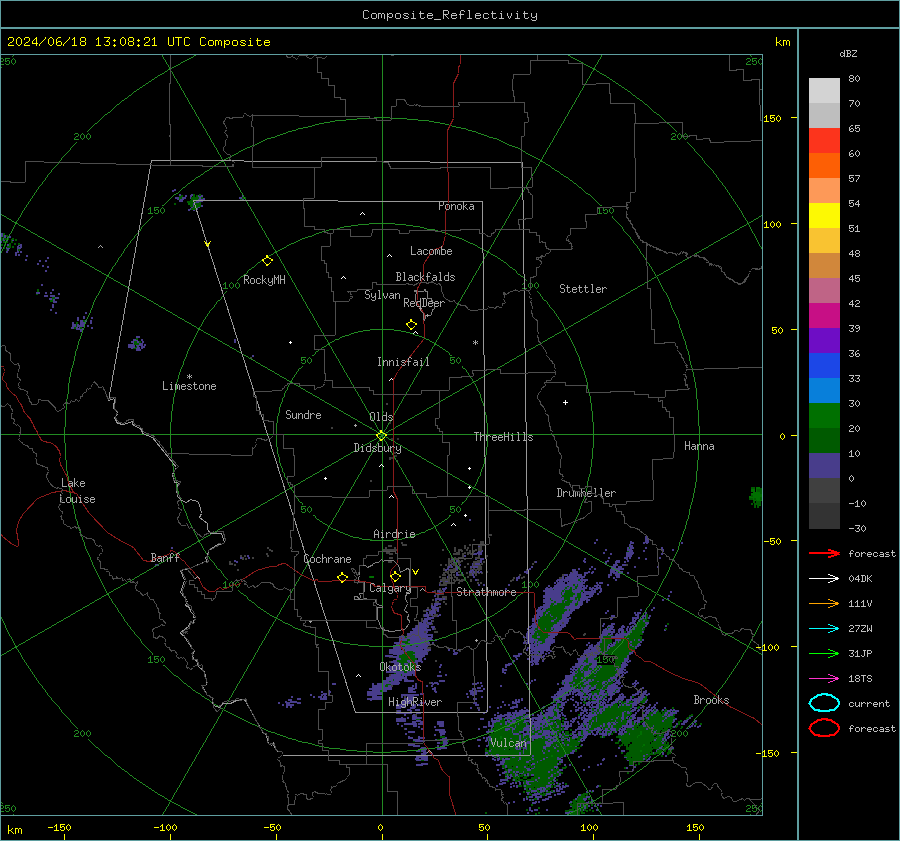This screenshot has width=900, height=841.
Task: Click the dBZ legend heading
Action: click(x=848, y=53)
